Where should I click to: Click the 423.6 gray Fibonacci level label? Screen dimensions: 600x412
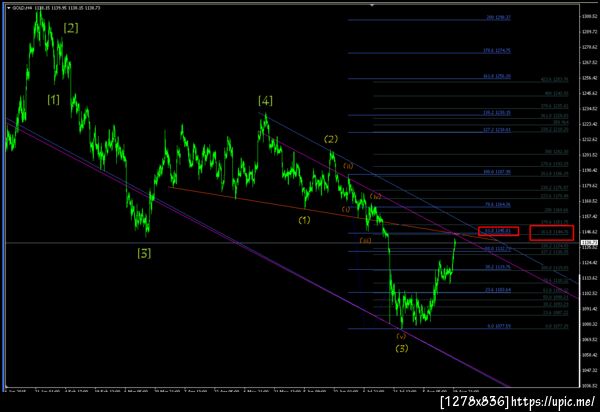[554, 80]
